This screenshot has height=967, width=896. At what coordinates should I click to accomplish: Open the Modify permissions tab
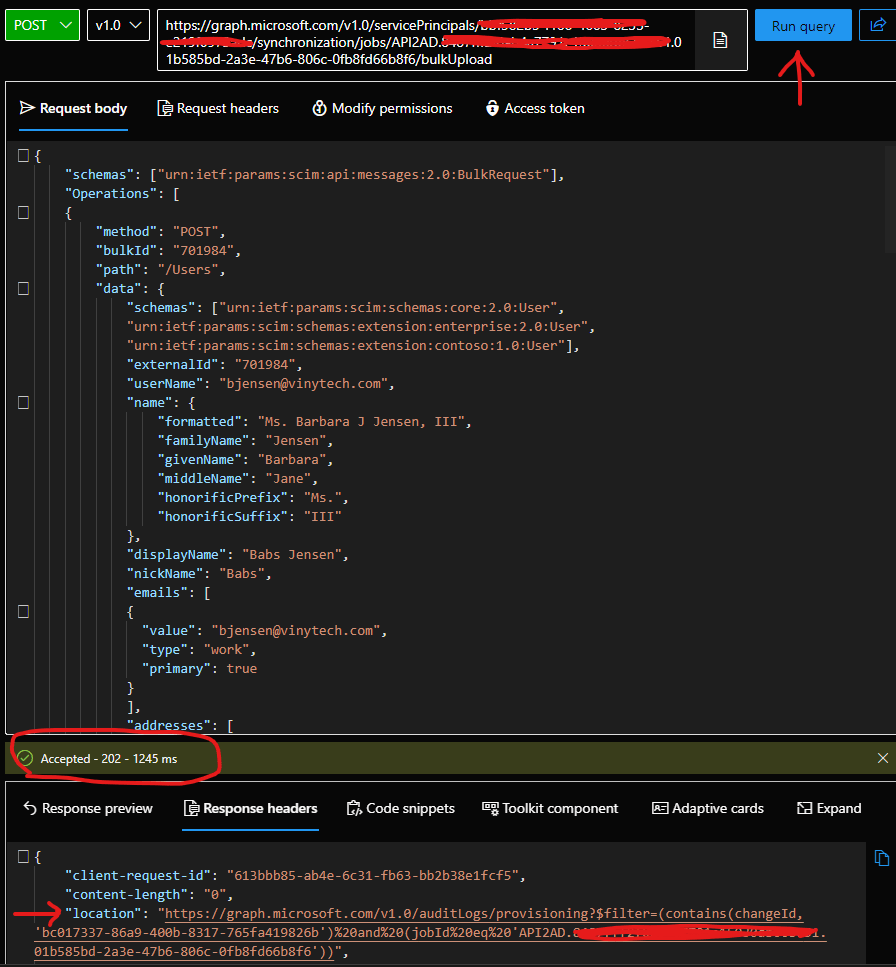[382, 108]
